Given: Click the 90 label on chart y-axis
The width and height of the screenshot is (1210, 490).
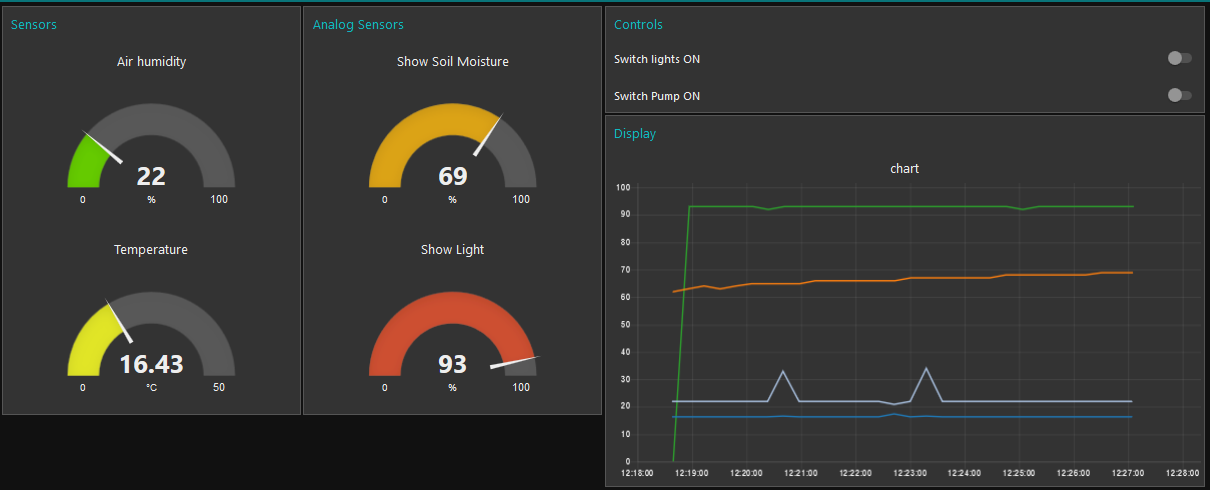Looking at the screenshot, I should pyautogui.click(x=624, y=214).
